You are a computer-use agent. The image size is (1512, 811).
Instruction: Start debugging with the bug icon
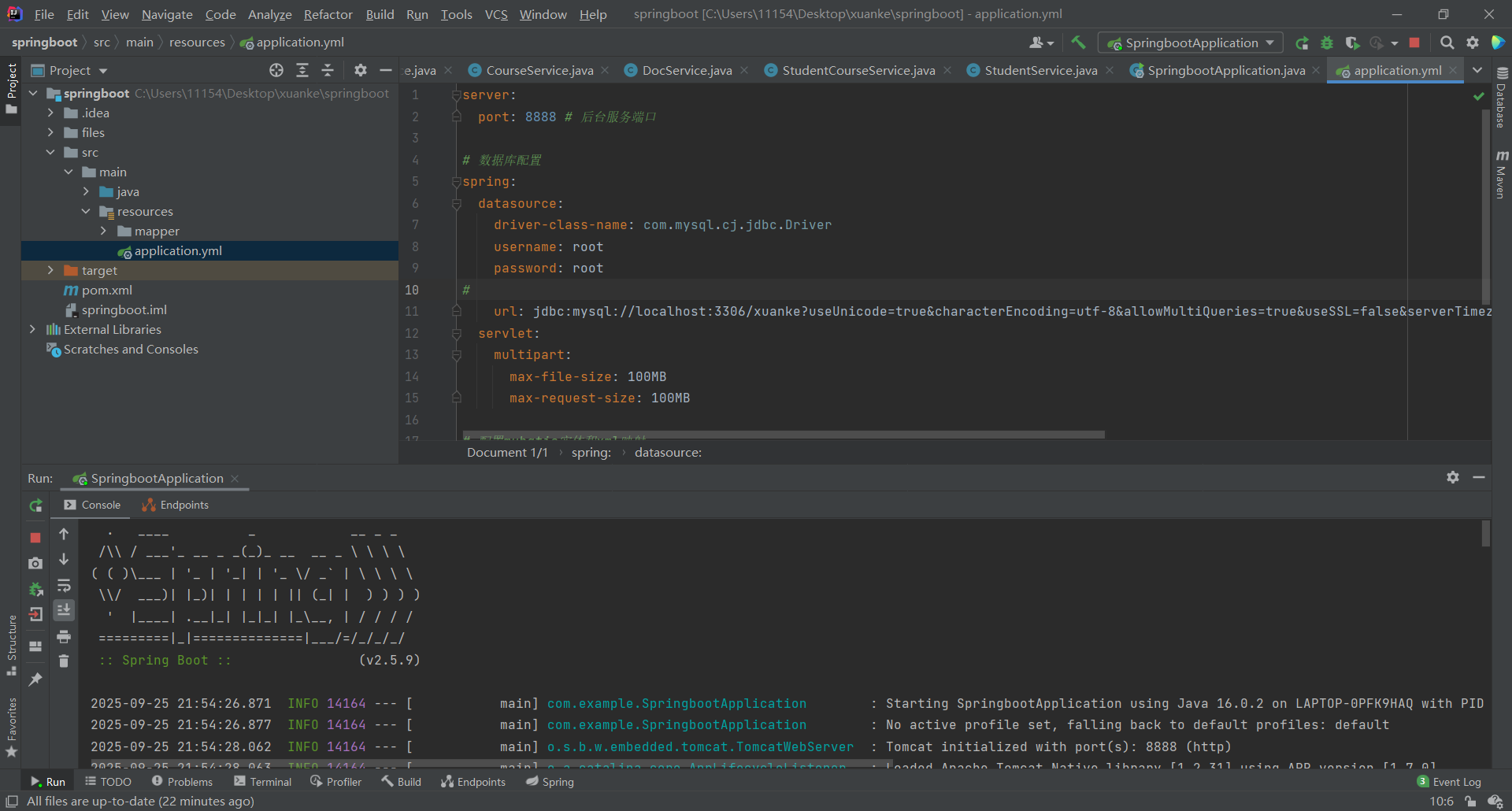pyautogui.click(x=1327, y=43)
